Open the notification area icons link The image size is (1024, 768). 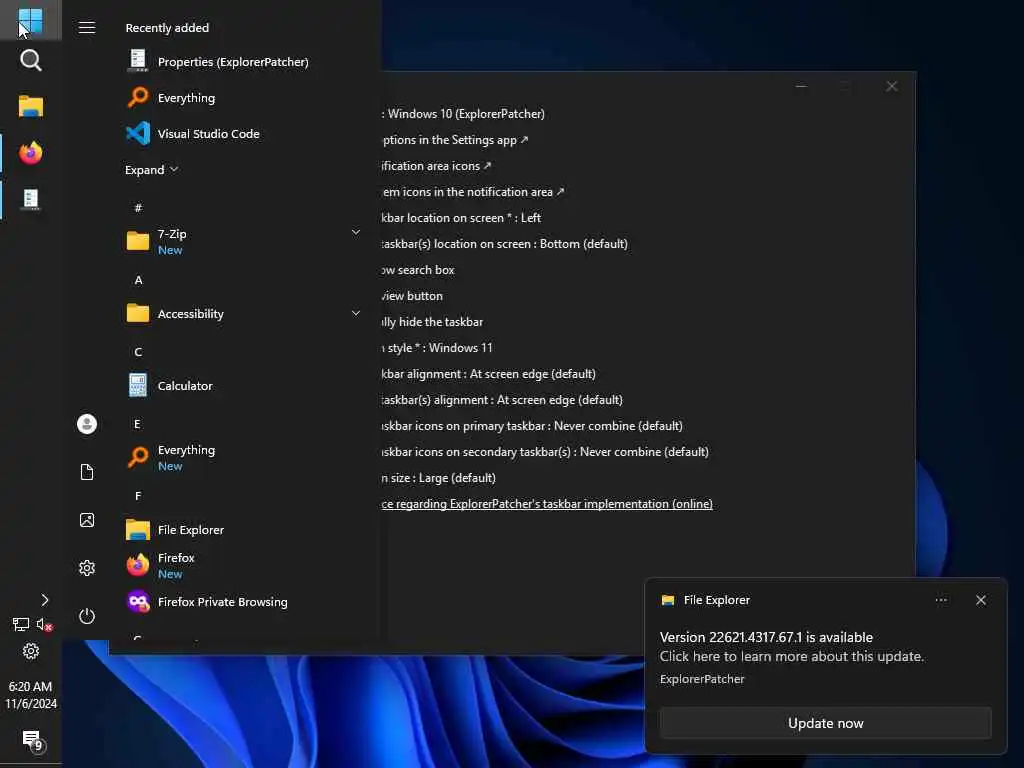[x=437, y=166]
